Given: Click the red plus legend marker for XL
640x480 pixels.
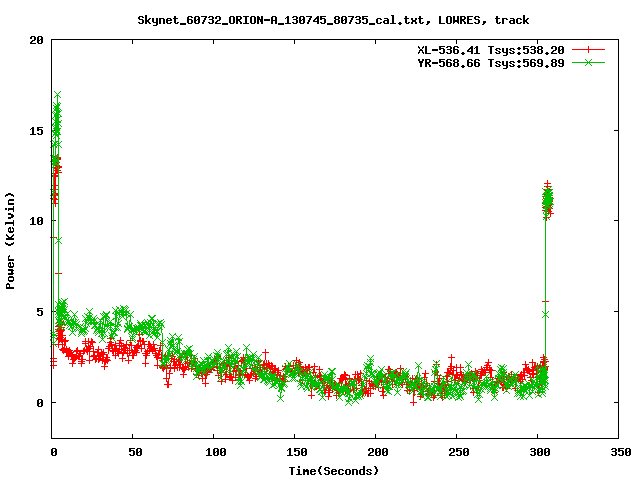Looking at the screenshot, I should coord(588,50).
